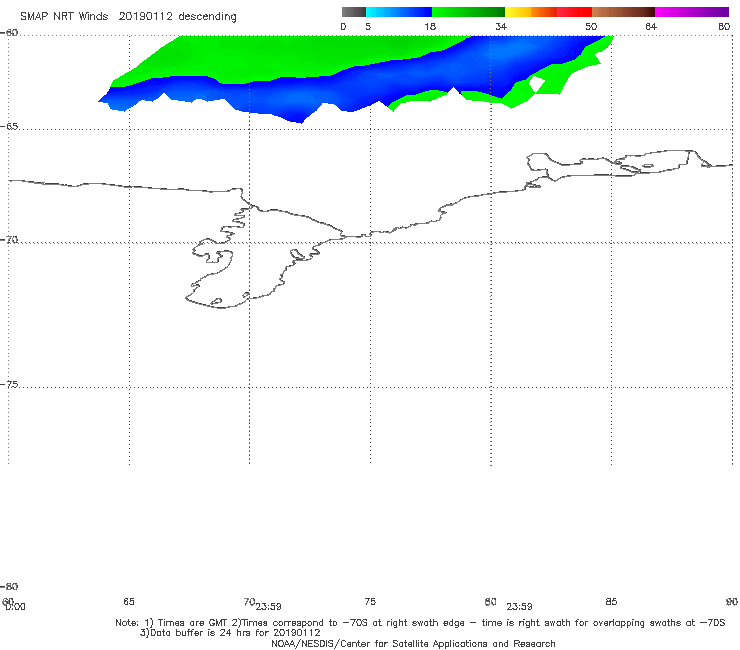The height and width of the screenshot is (650, 740).
Task: Click the latitude axis label '-75'
Action: coord(9,384)
